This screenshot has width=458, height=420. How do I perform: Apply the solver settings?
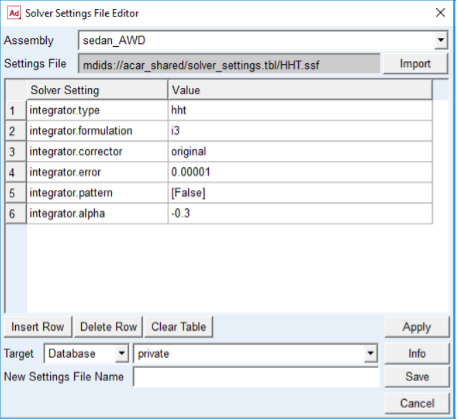click(x=417, y=327)
